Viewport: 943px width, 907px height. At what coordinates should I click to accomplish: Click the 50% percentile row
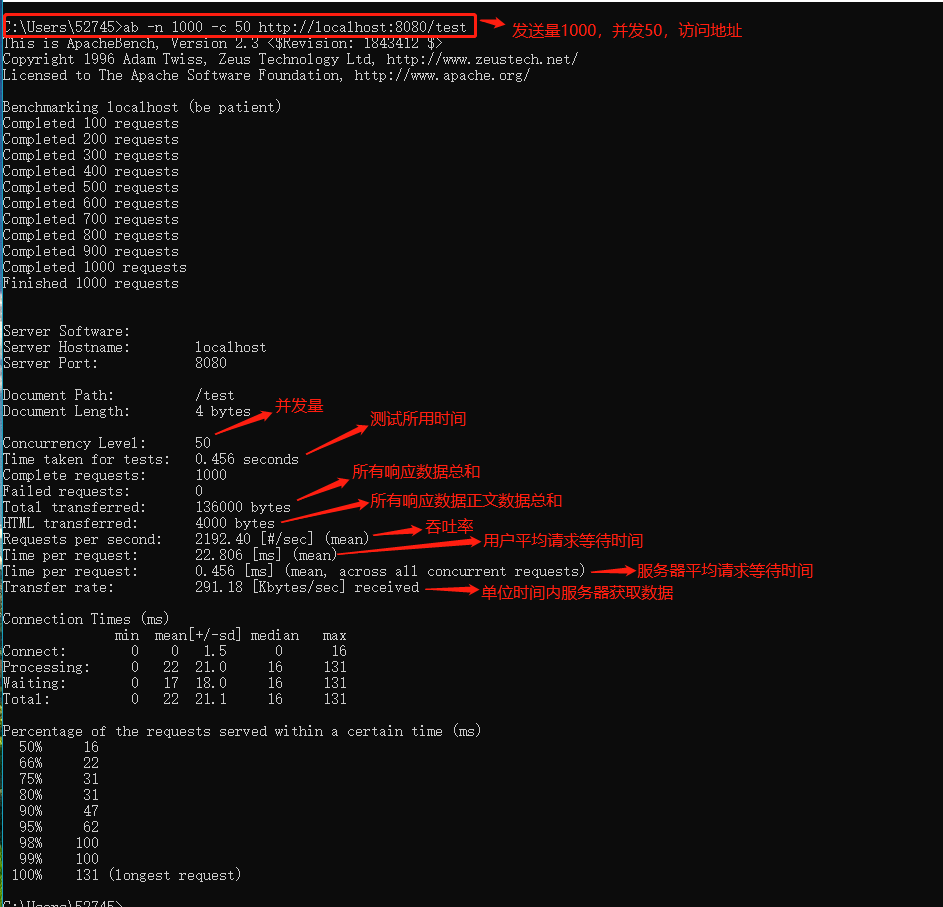click(58, 747)
